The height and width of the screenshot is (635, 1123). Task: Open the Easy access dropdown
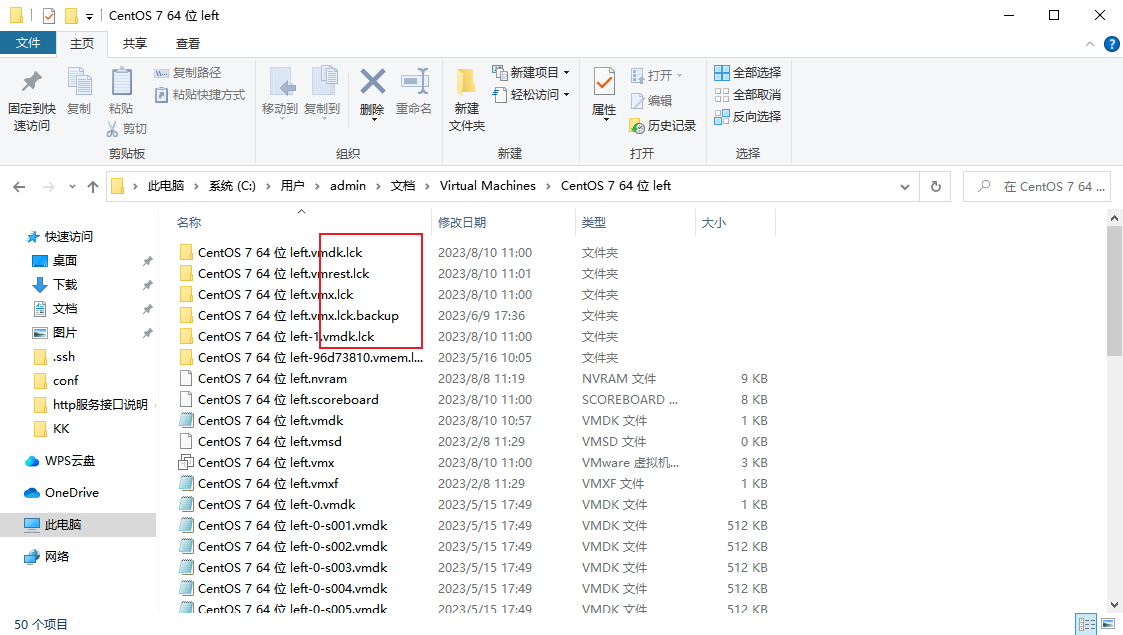click(x=531, y=94)
